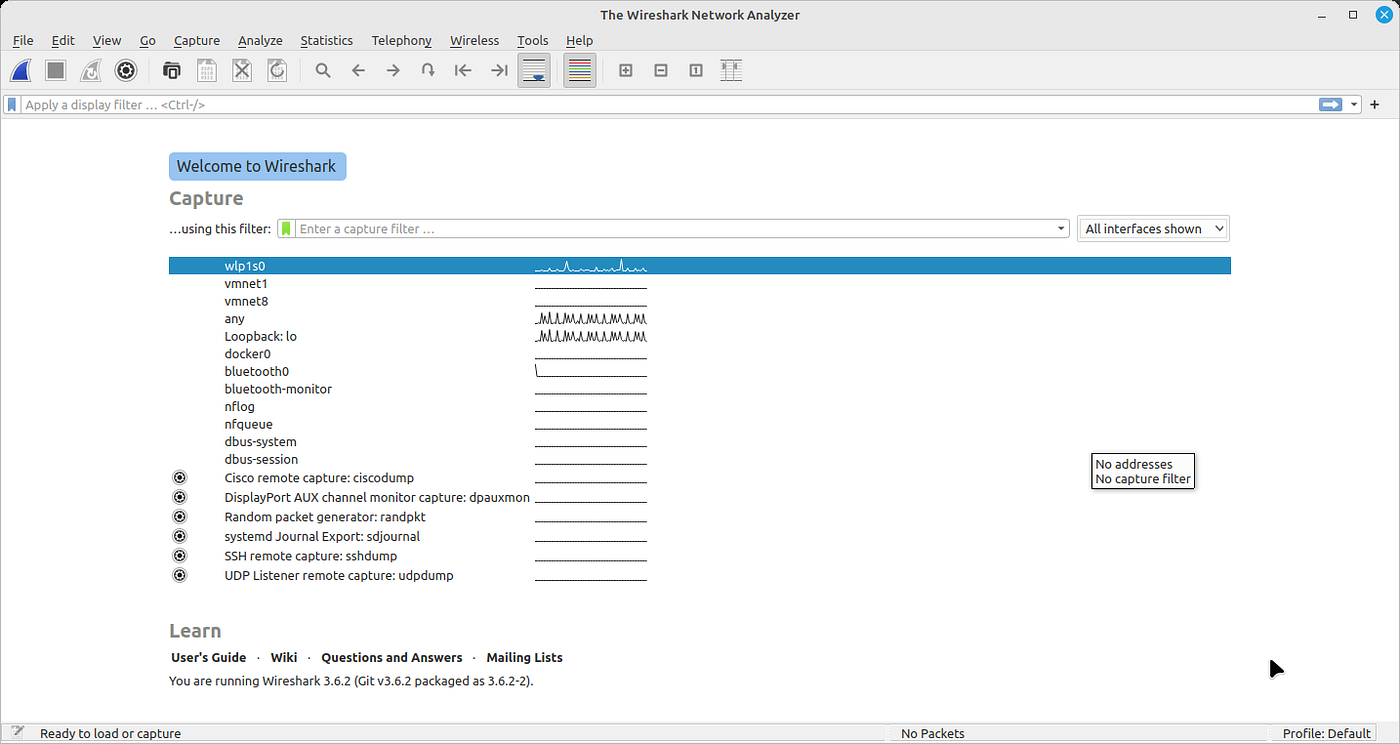This screenshot has width=1400, height=744.
Task: Click the zoom out minus icon
Action: (661, 70)
